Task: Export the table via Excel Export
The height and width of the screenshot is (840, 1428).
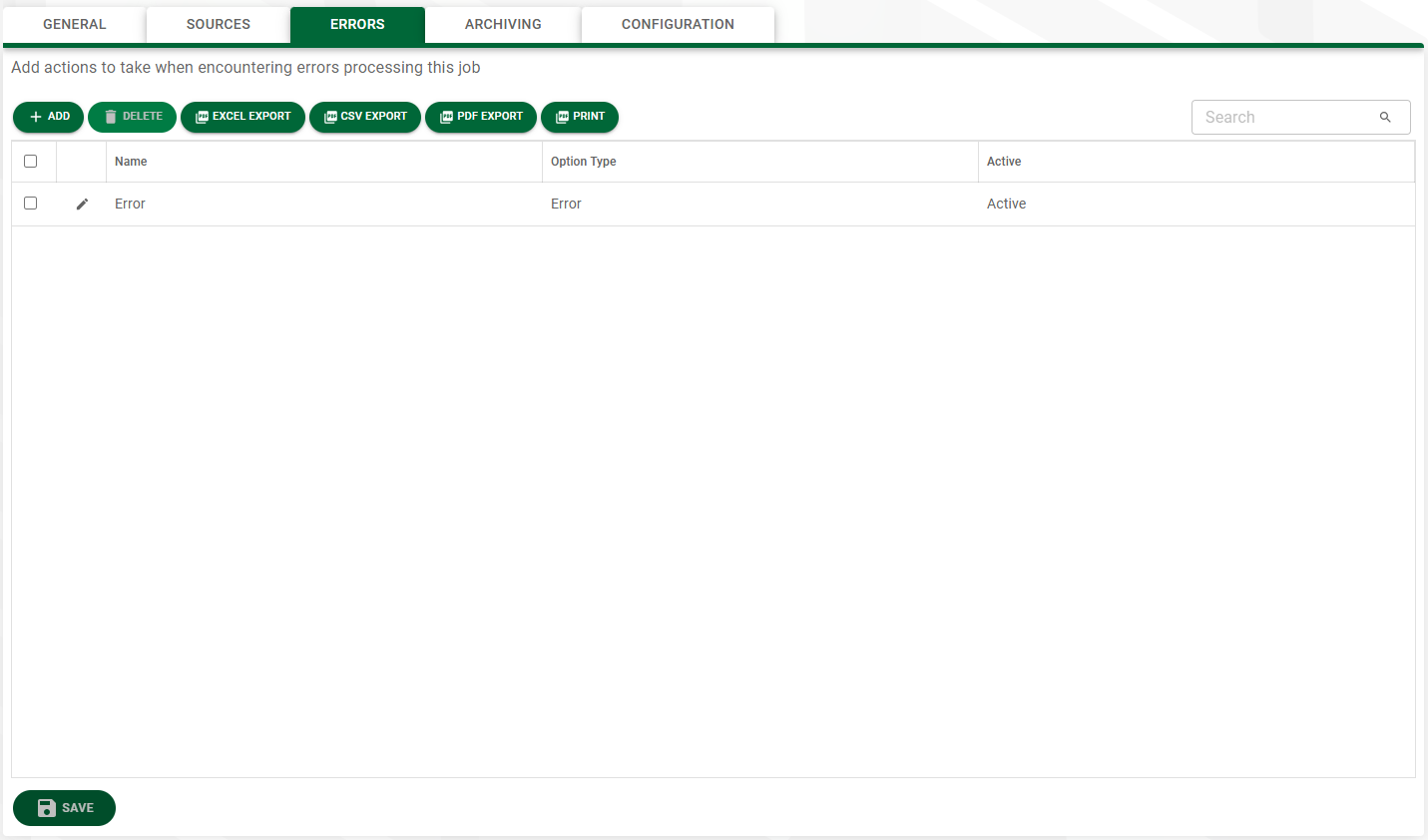Action: pos(242,117)
